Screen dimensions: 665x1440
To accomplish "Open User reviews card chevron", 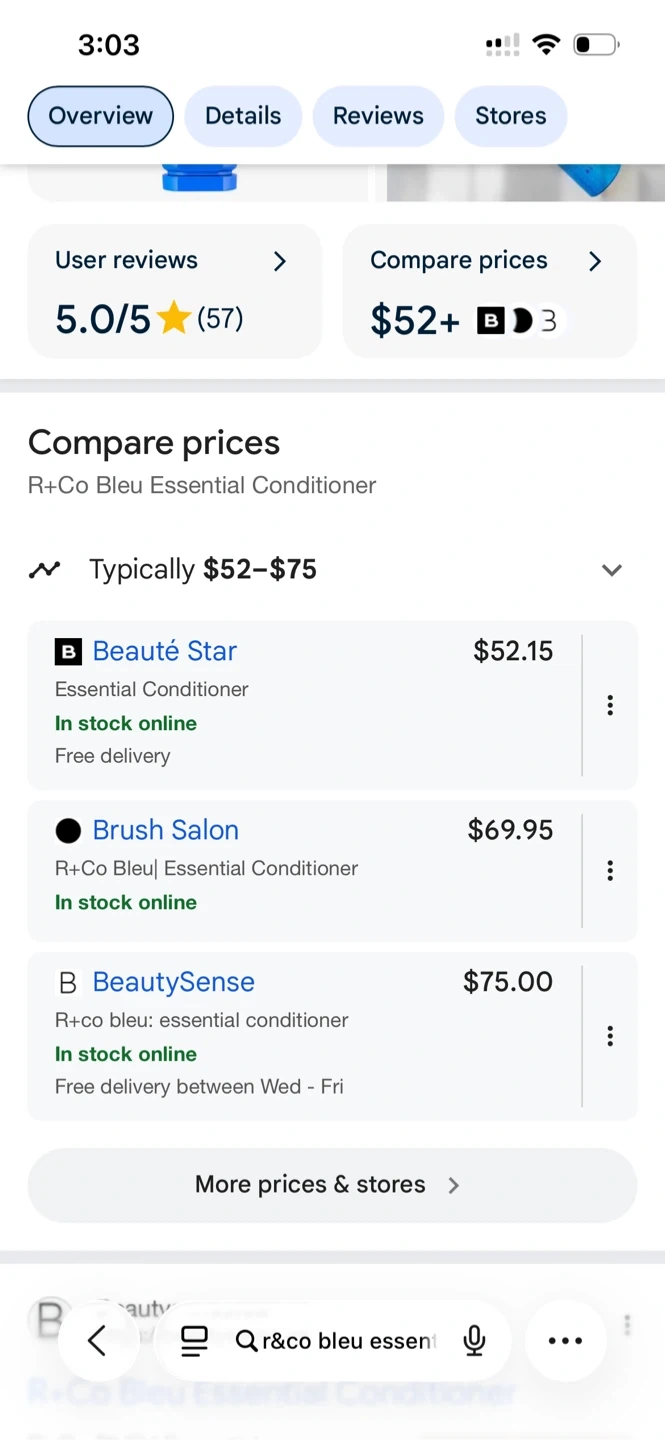I will coord(280,261).
